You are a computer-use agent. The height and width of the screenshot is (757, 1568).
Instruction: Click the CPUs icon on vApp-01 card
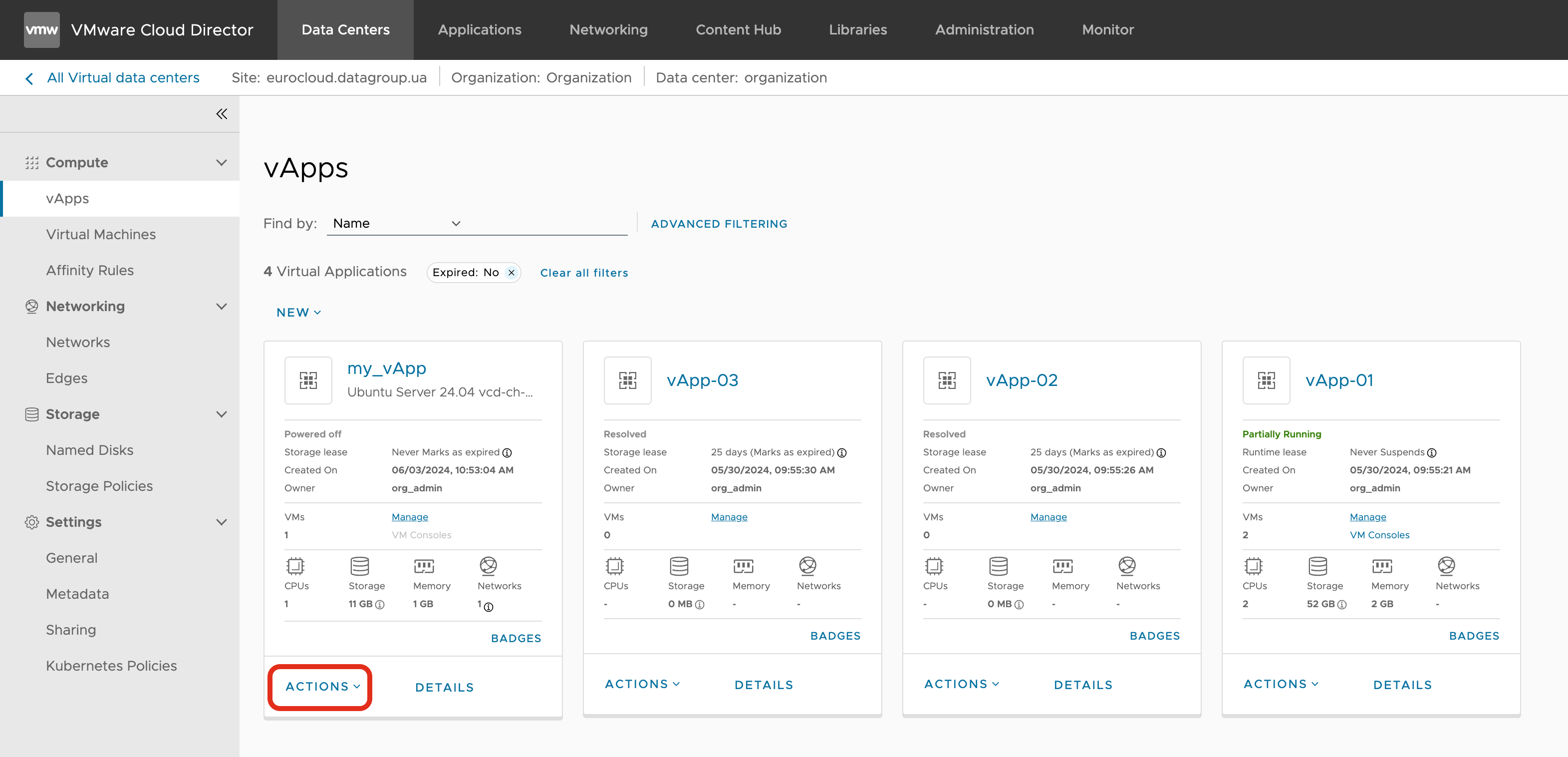click(x=1253, y=566)
